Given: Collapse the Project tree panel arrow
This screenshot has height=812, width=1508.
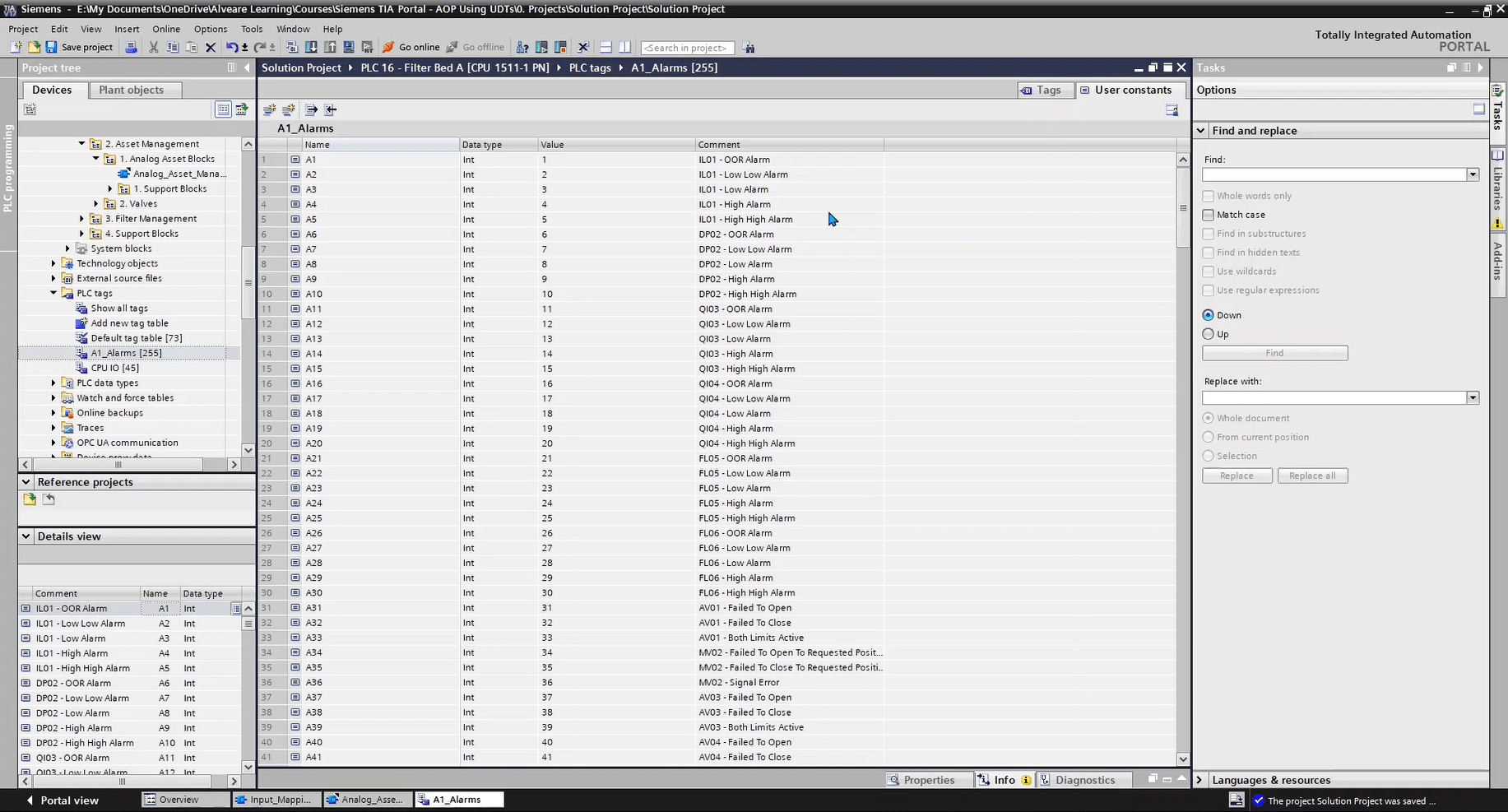Looking at the screenshot, I should [x=247, y=67].
